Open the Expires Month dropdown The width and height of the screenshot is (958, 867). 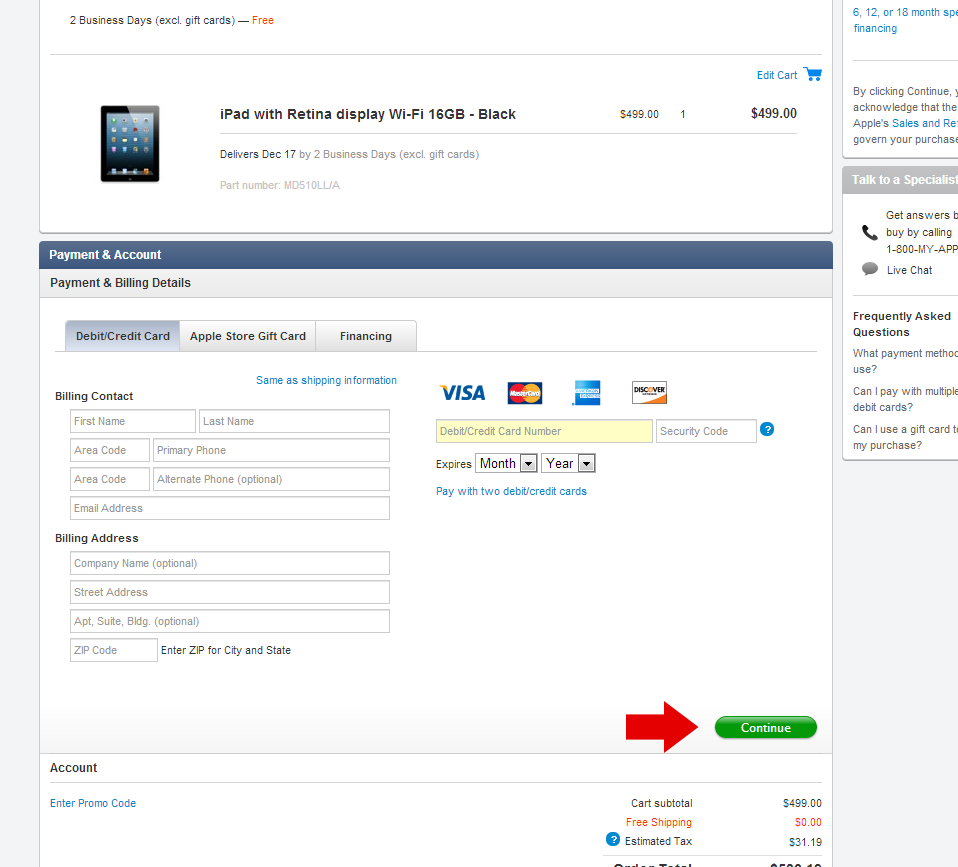506,463
